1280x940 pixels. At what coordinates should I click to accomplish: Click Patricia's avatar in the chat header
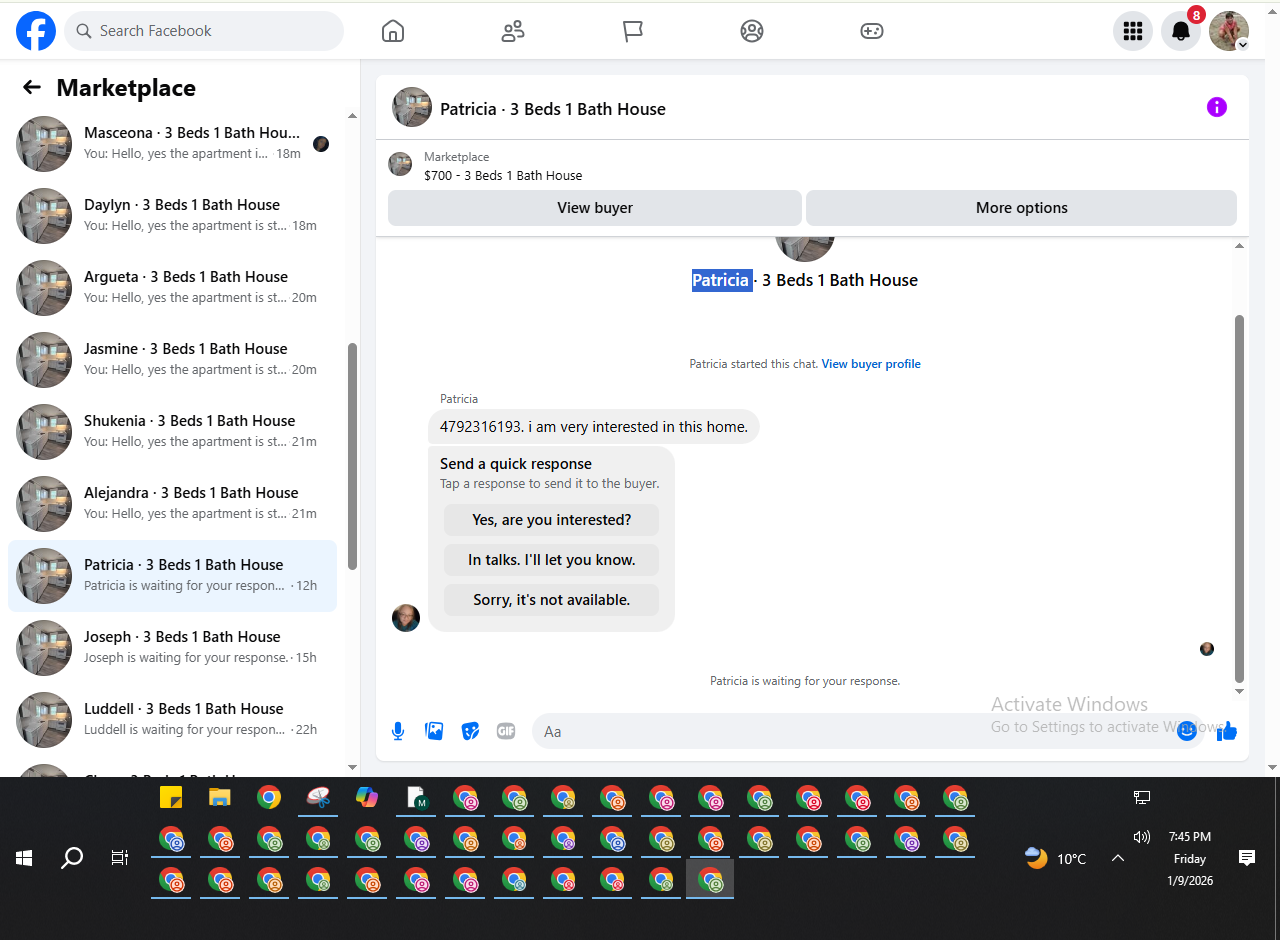tap(412, 107)
